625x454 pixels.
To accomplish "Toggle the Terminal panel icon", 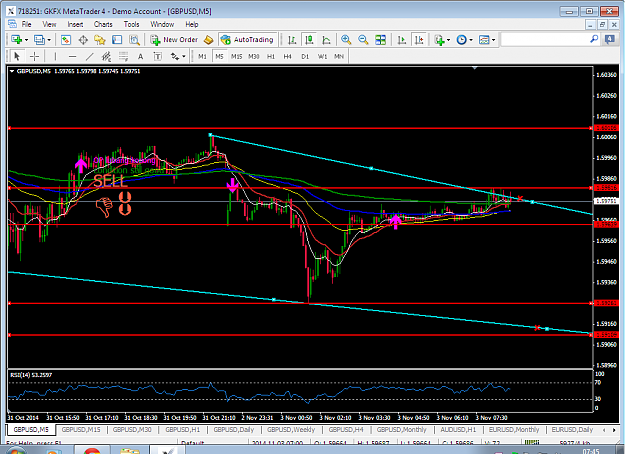I will point(117,40).
